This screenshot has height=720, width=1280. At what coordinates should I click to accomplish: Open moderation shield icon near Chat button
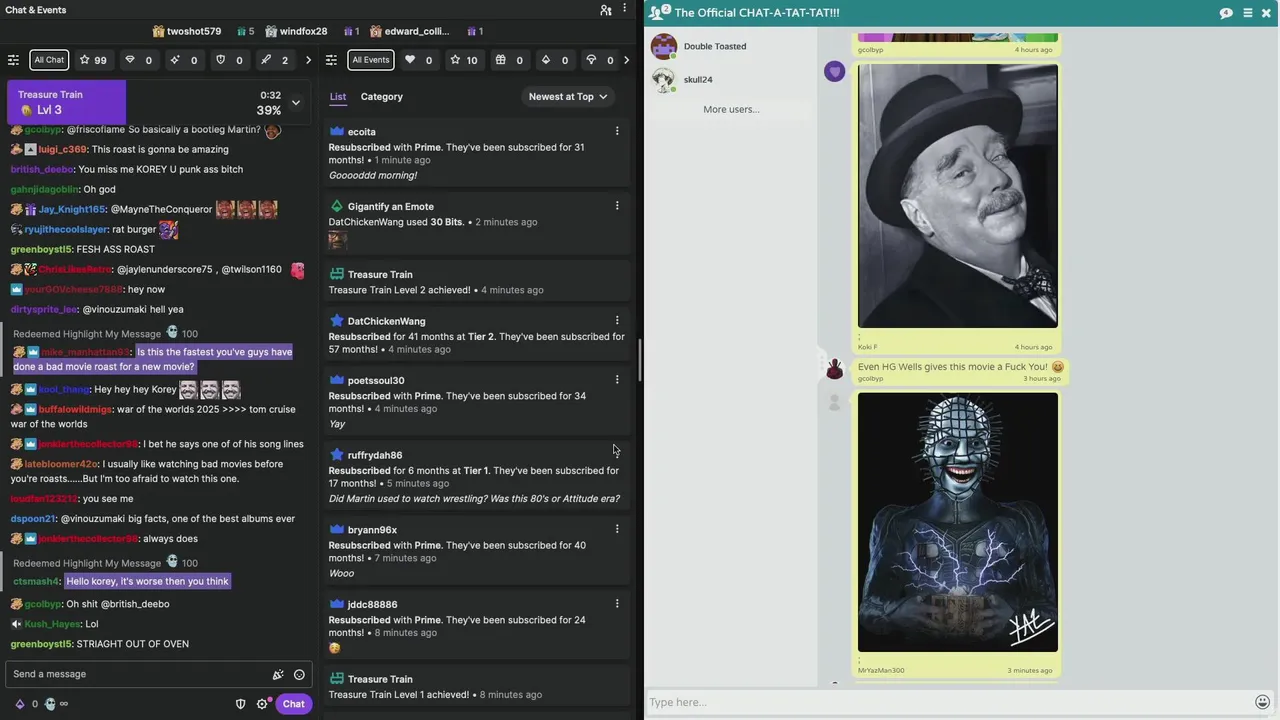pyautogui.click(x=240, y=704)
